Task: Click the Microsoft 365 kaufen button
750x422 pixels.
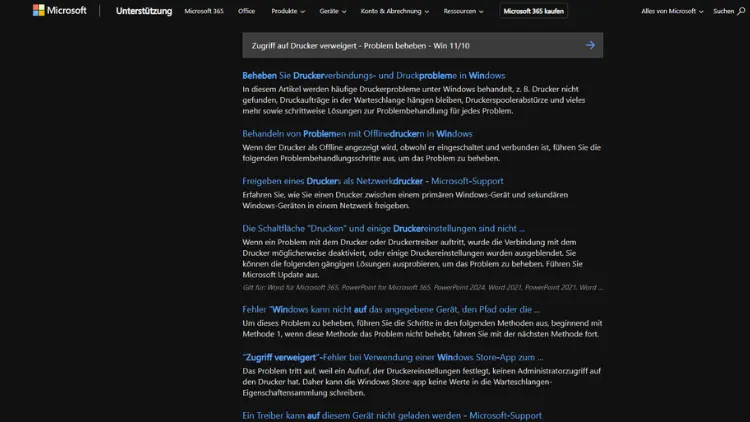Action: (x=533, y=11)
